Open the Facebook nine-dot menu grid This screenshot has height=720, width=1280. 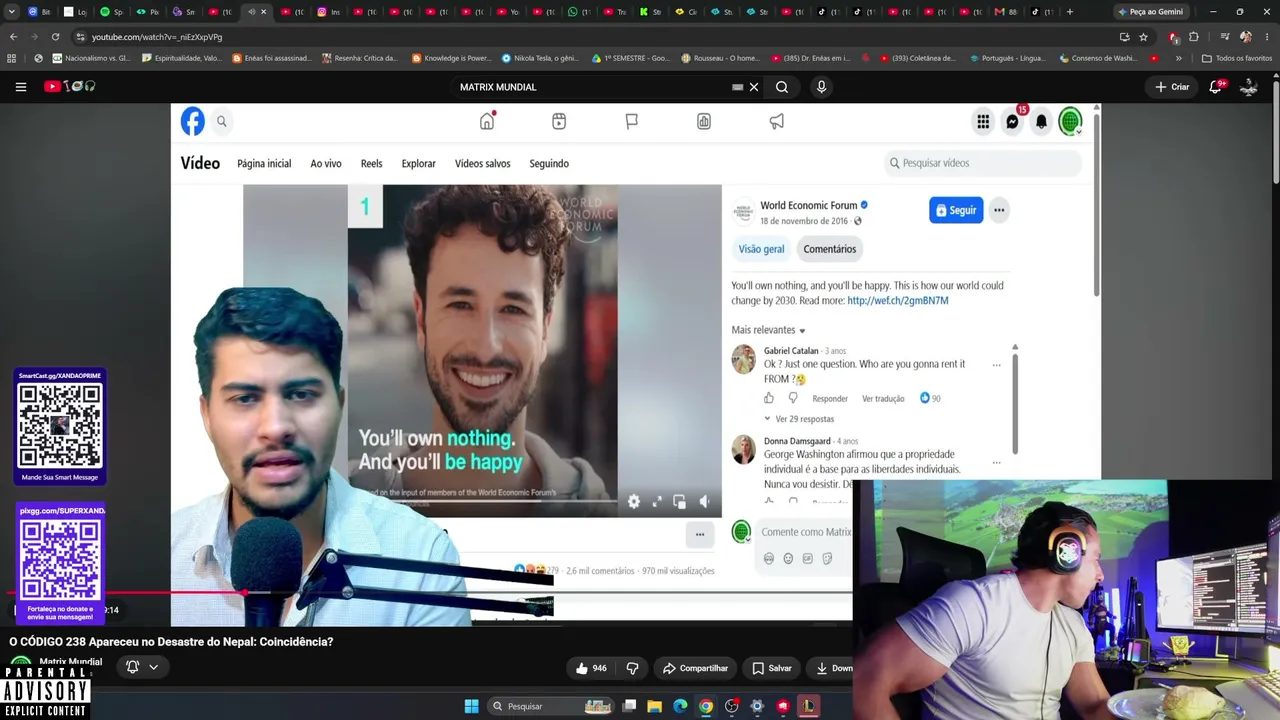pyautogui.click(x=983, y=122)
